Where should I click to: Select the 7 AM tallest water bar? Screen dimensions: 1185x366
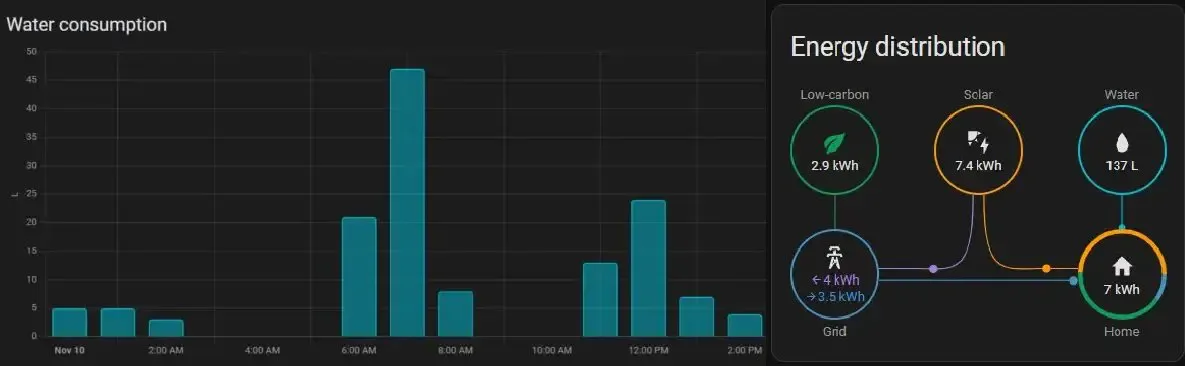(407, 203)
